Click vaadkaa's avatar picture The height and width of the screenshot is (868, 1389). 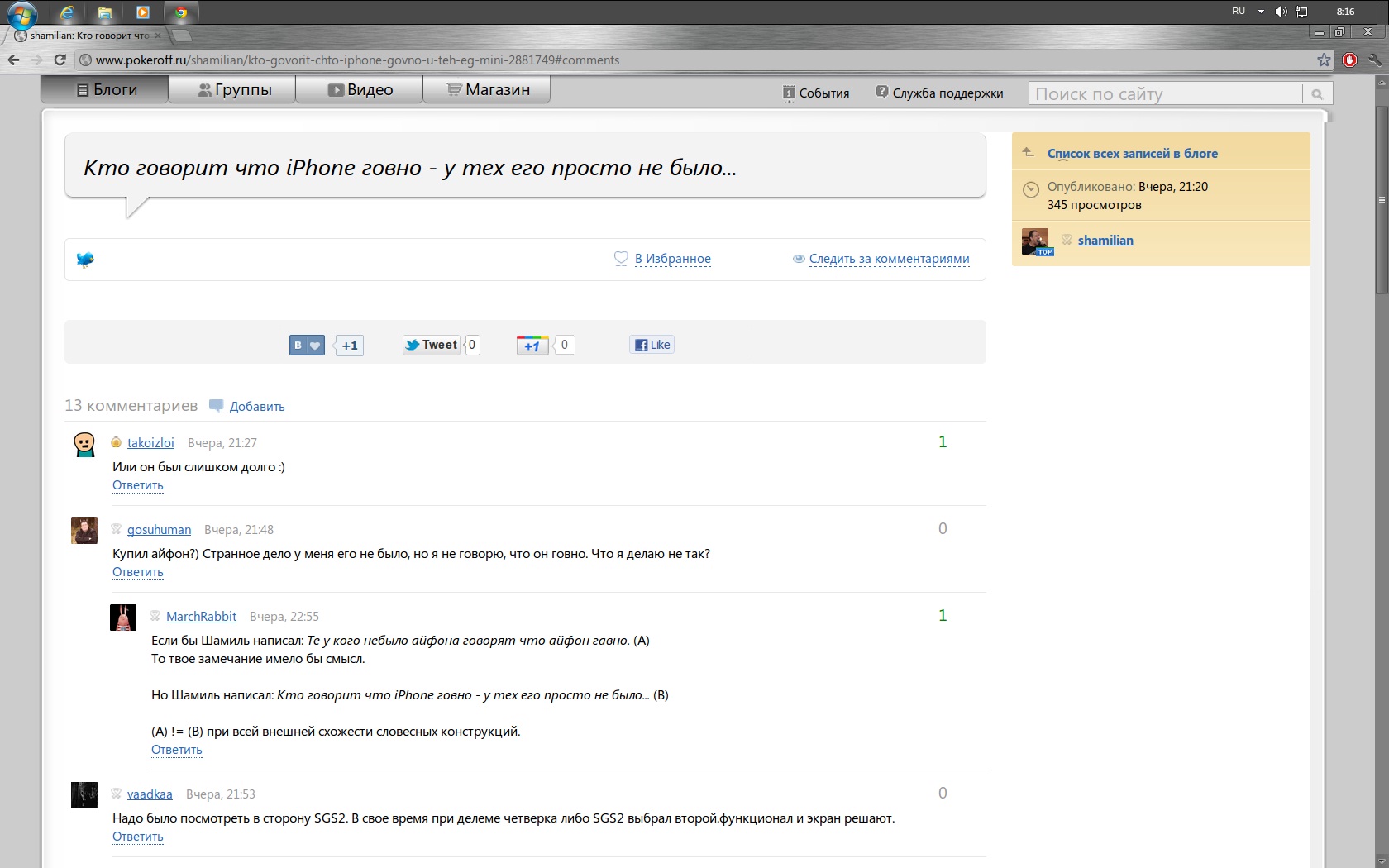coord(84,795)
